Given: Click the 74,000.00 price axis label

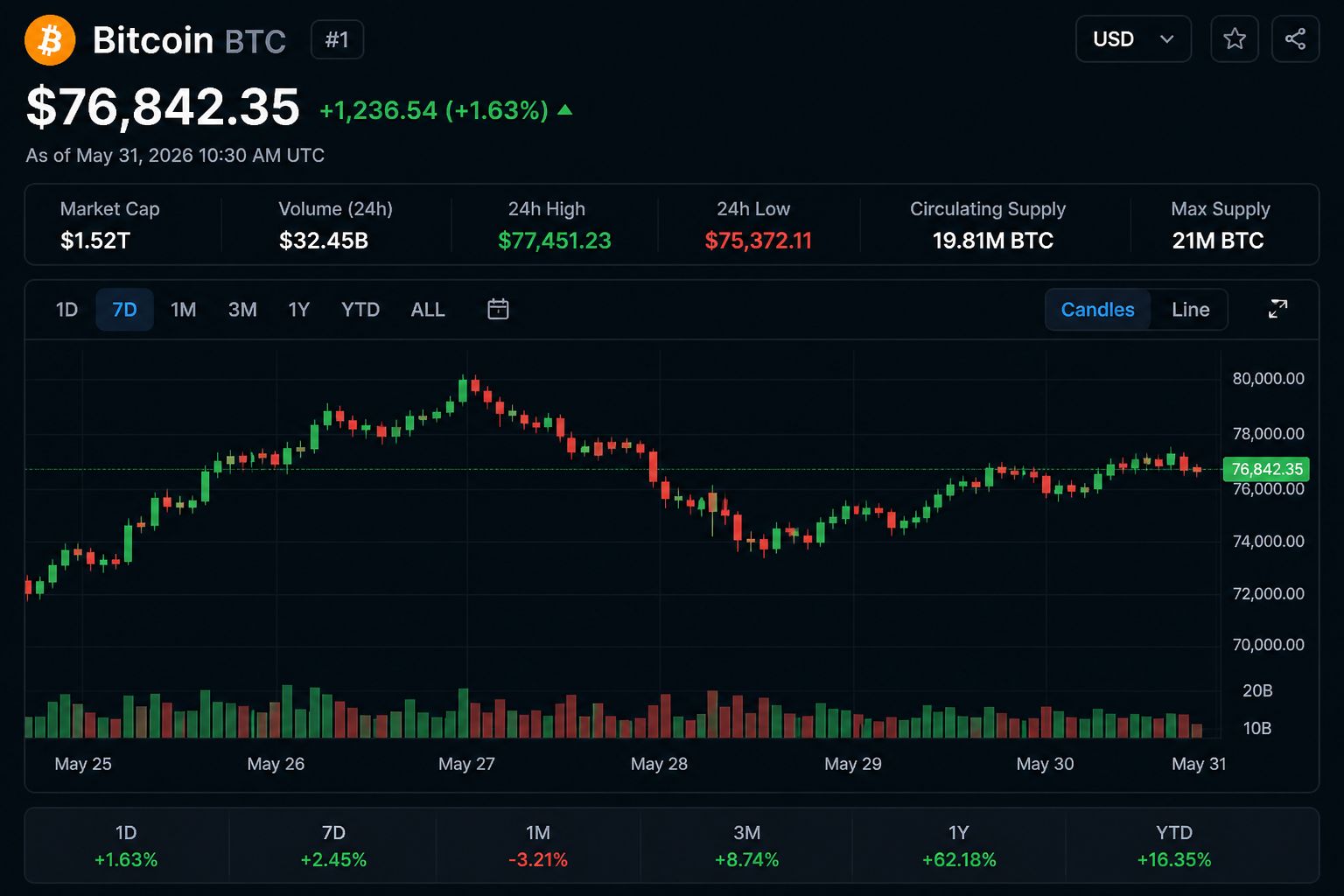Looking at the screenshot, I should [x=1268, y=542].
